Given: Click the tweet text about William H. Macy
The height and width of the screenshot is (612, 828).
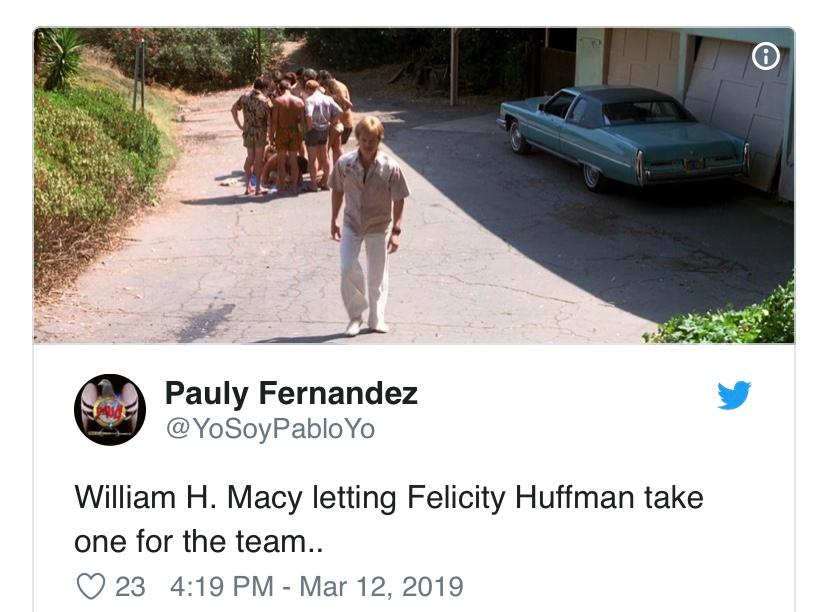Looking at the screenshot, I should [x=389, y=519].
